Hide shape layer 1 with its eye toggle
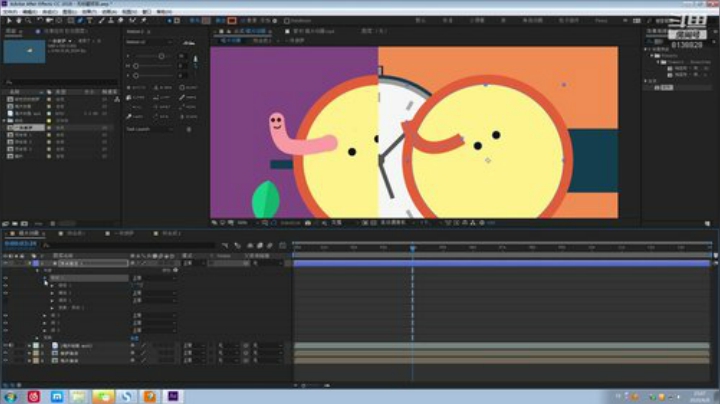Viewport: 720px width, 404px height. (x=5, y=263)
